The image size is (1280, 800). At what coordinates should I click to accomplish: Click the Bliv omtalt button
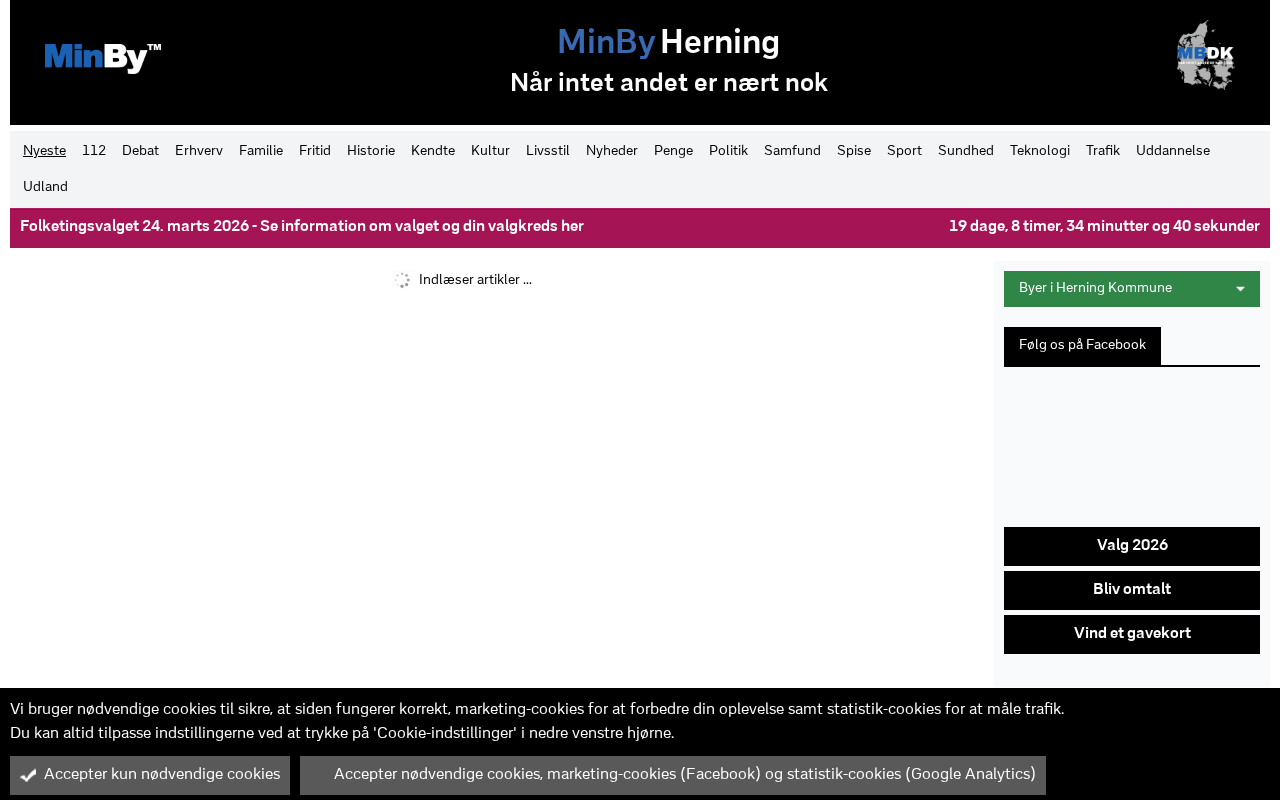point(1132,590)
